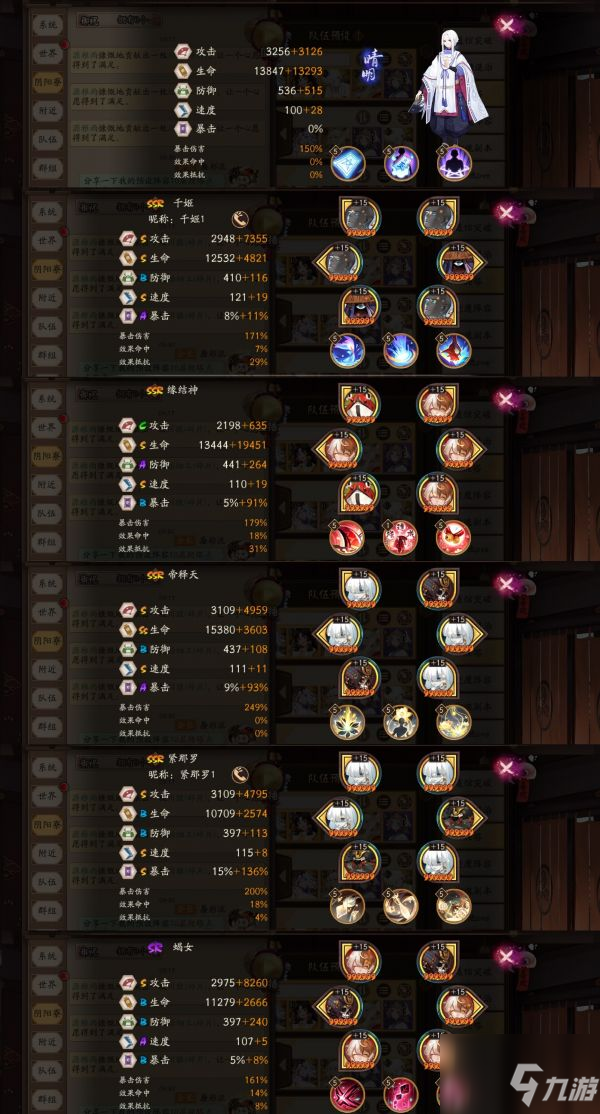Inspect 缘结神's middle-right soul slot
Screen dimensions: 600x1114
coord(458,449)
